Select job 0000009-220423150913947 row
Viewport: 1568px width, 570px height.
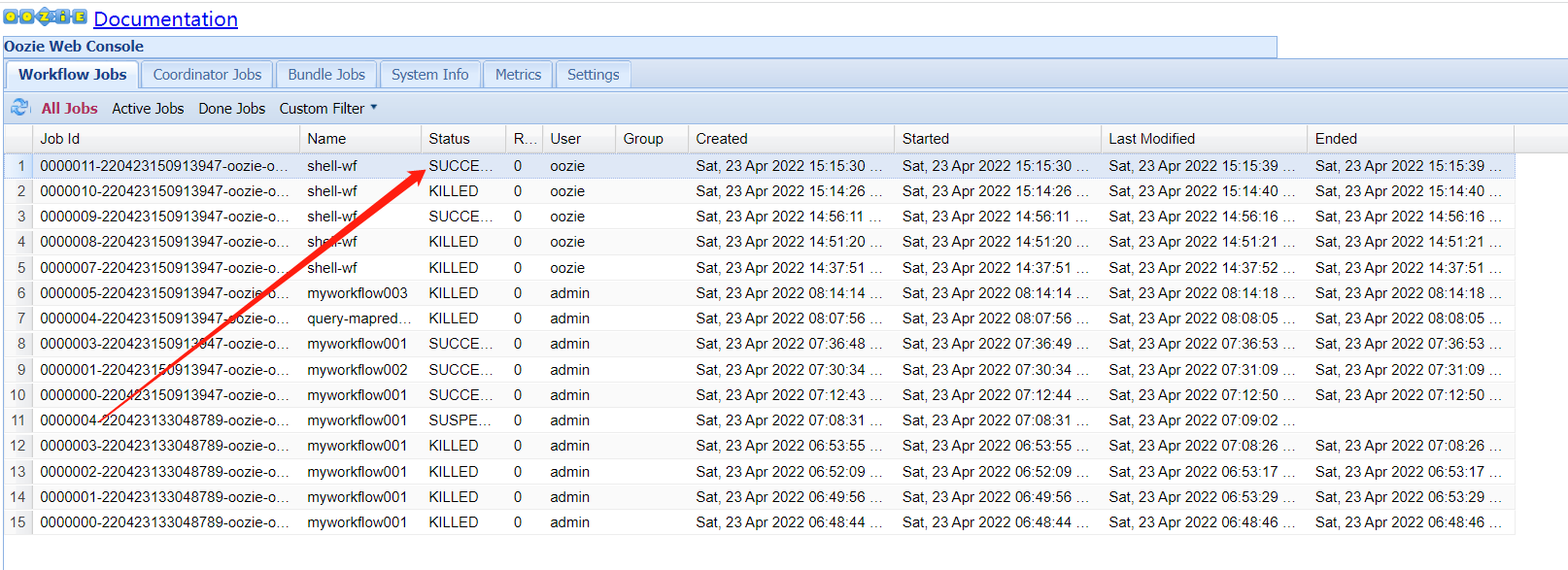point(759,217)
